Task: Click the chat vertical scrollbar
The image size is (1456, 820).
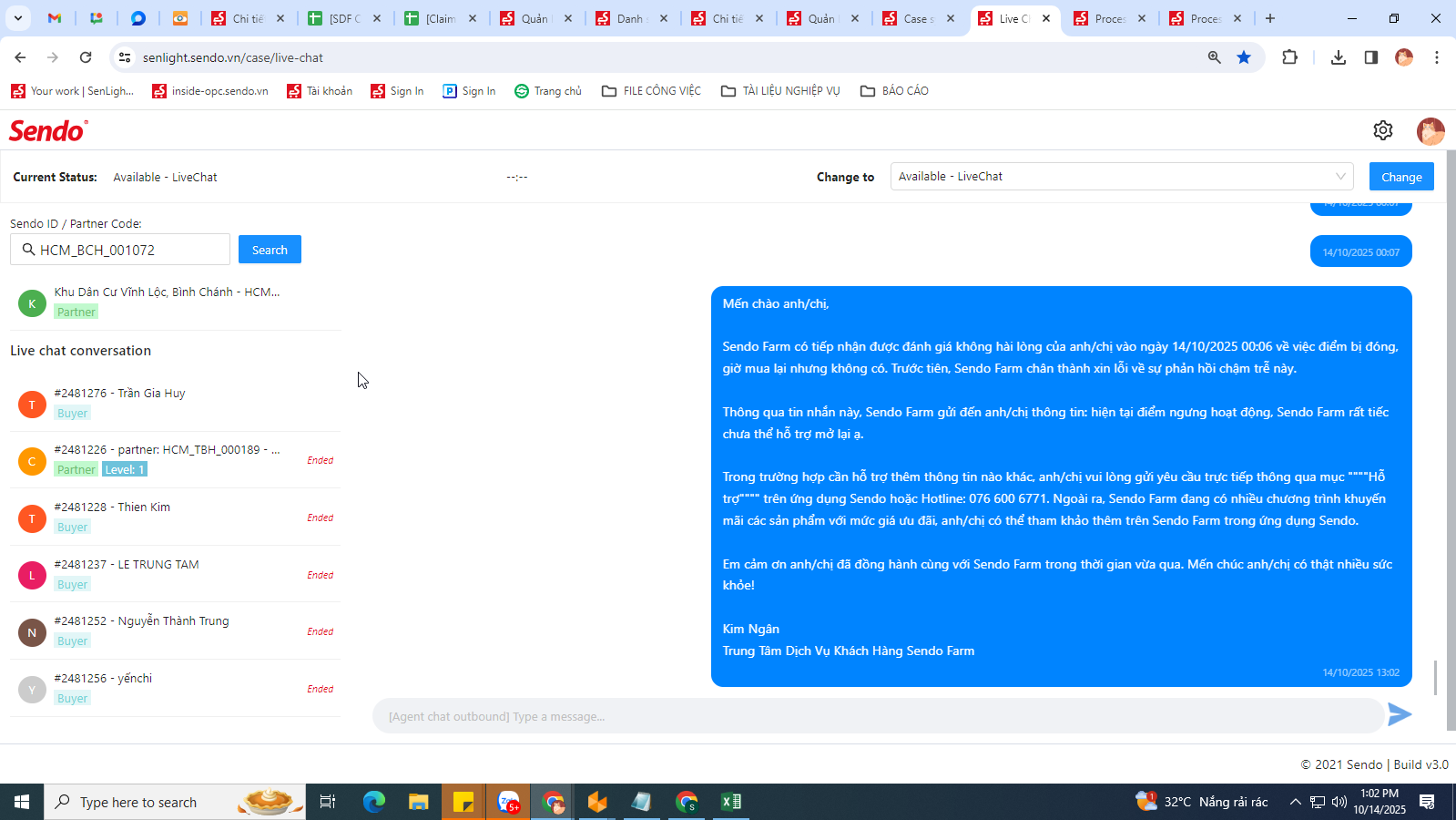Action: coord(1436,678)
